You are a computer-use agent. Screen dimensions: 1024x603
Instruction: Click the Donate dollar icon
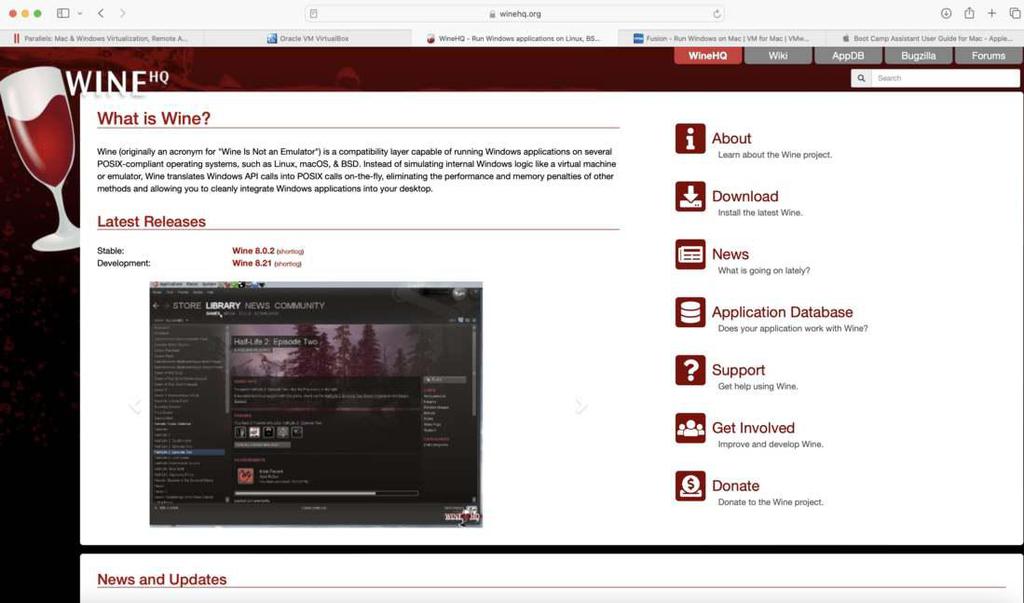coord(690,486)
